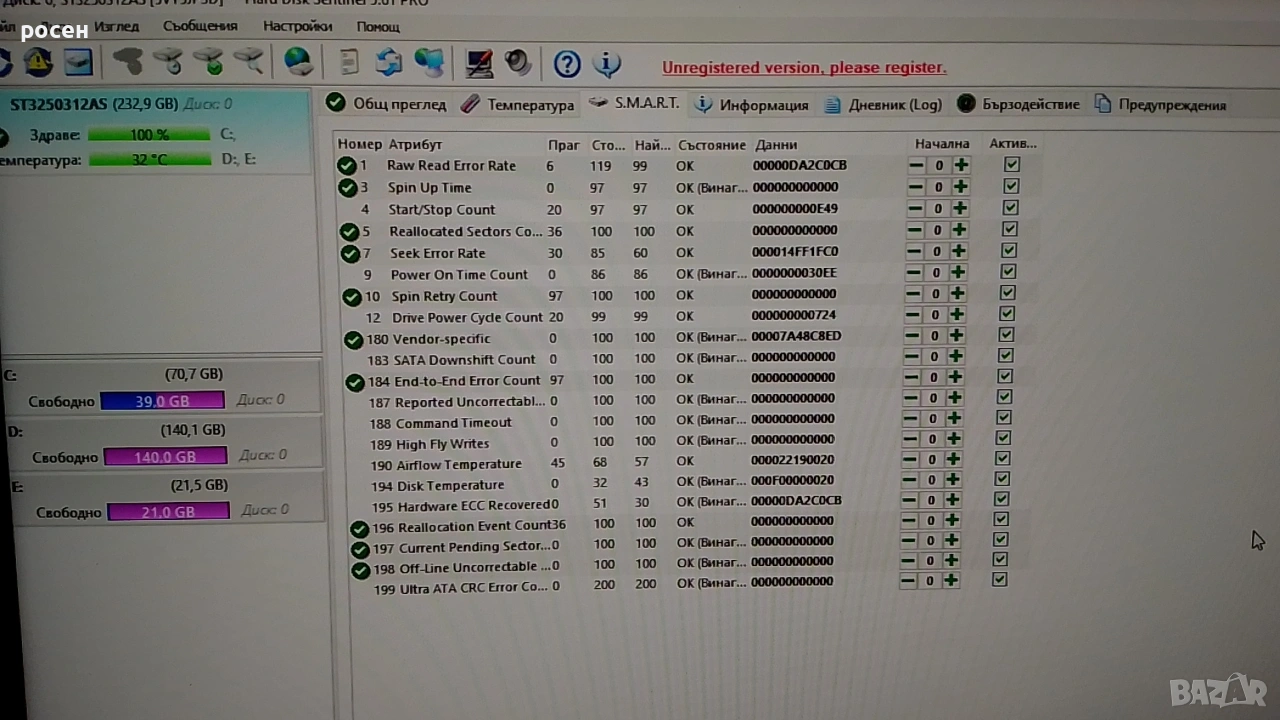Open the report document toolbar icon

coord(349,63)
